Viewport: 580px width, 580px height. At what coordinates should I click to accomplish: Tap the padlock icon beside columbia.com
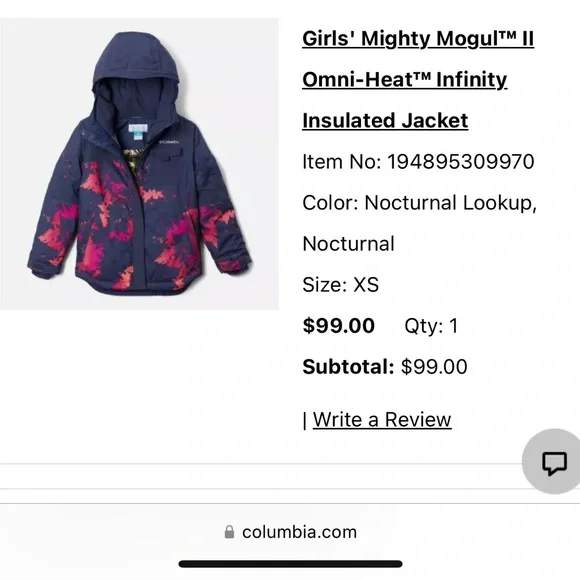point(229,532)
